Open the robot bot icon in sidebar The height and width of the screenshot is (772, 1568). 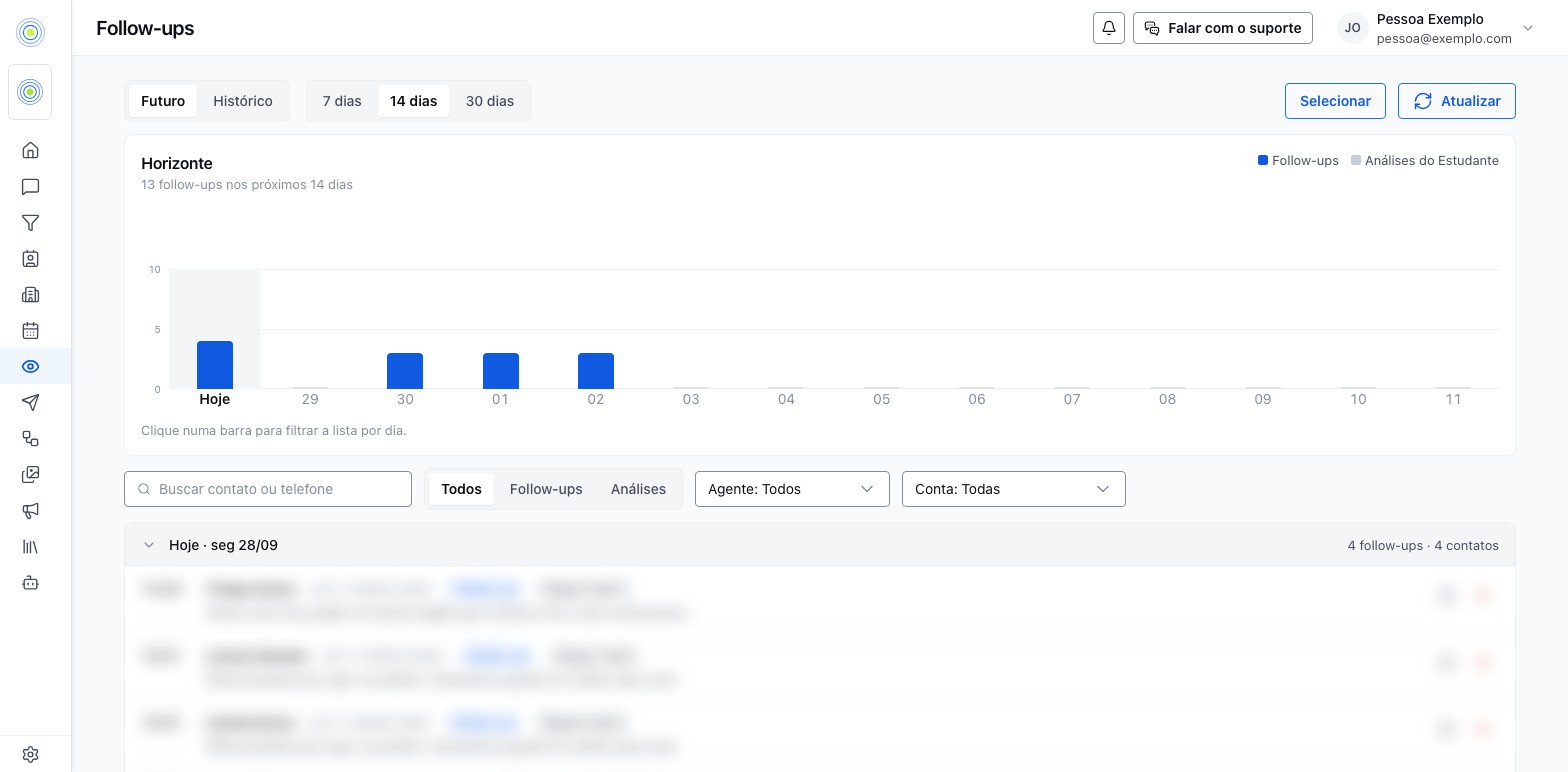(x=31, y=582)
